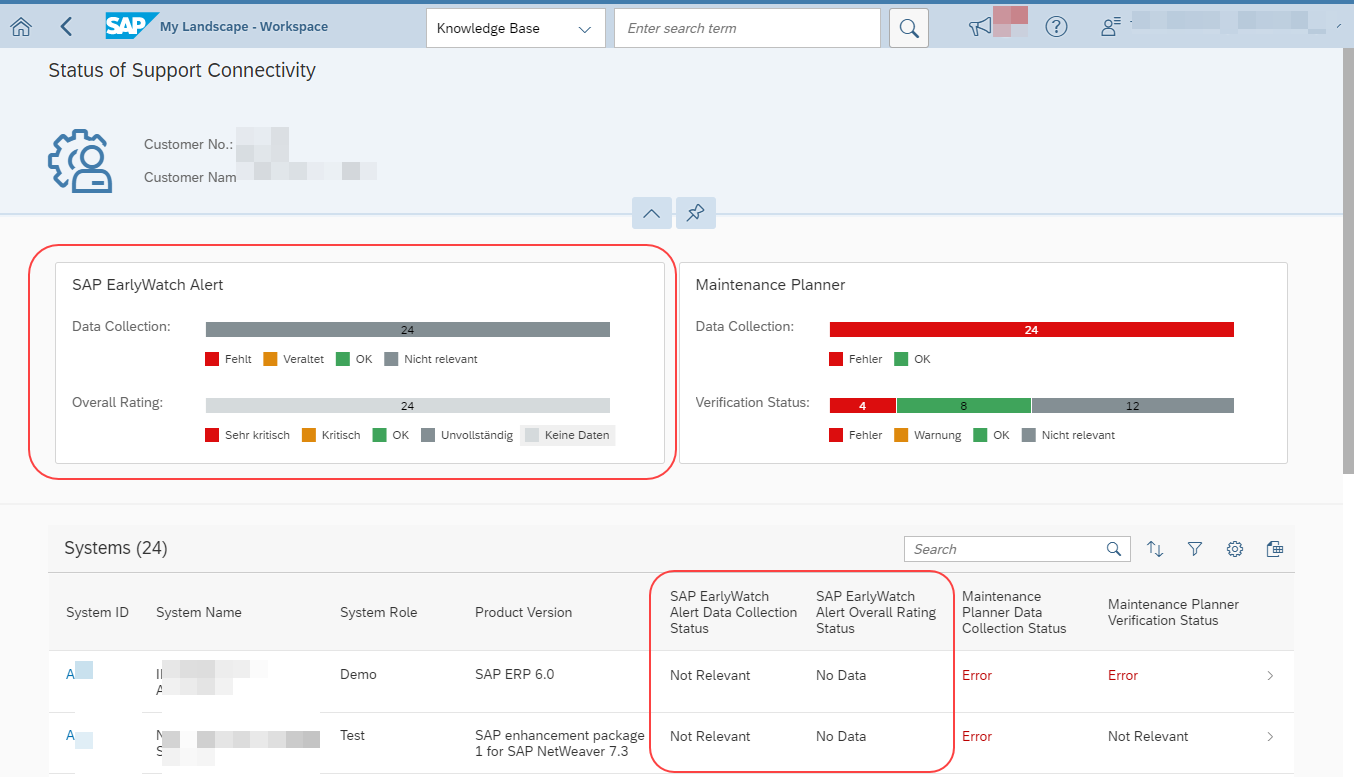
Task: Open the sort options for Systems table
Action: (x=1155, y=549)
